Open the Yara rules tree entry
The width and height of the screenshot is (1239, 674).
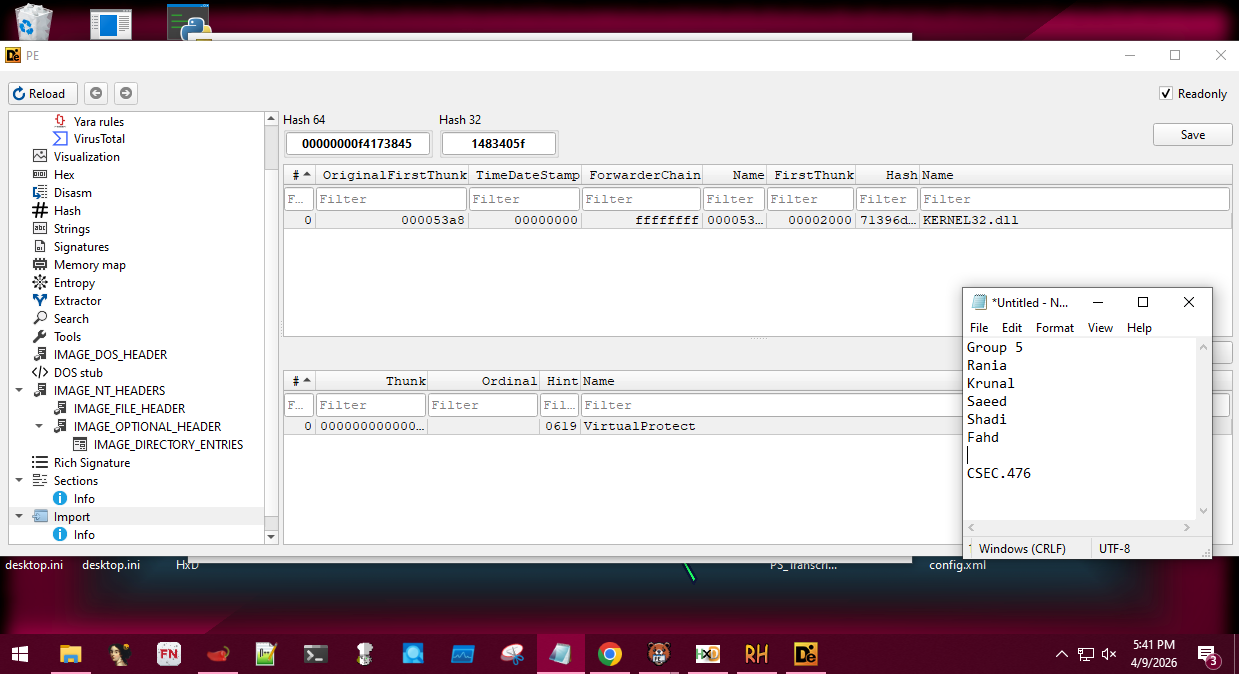[x=98, y=121]
